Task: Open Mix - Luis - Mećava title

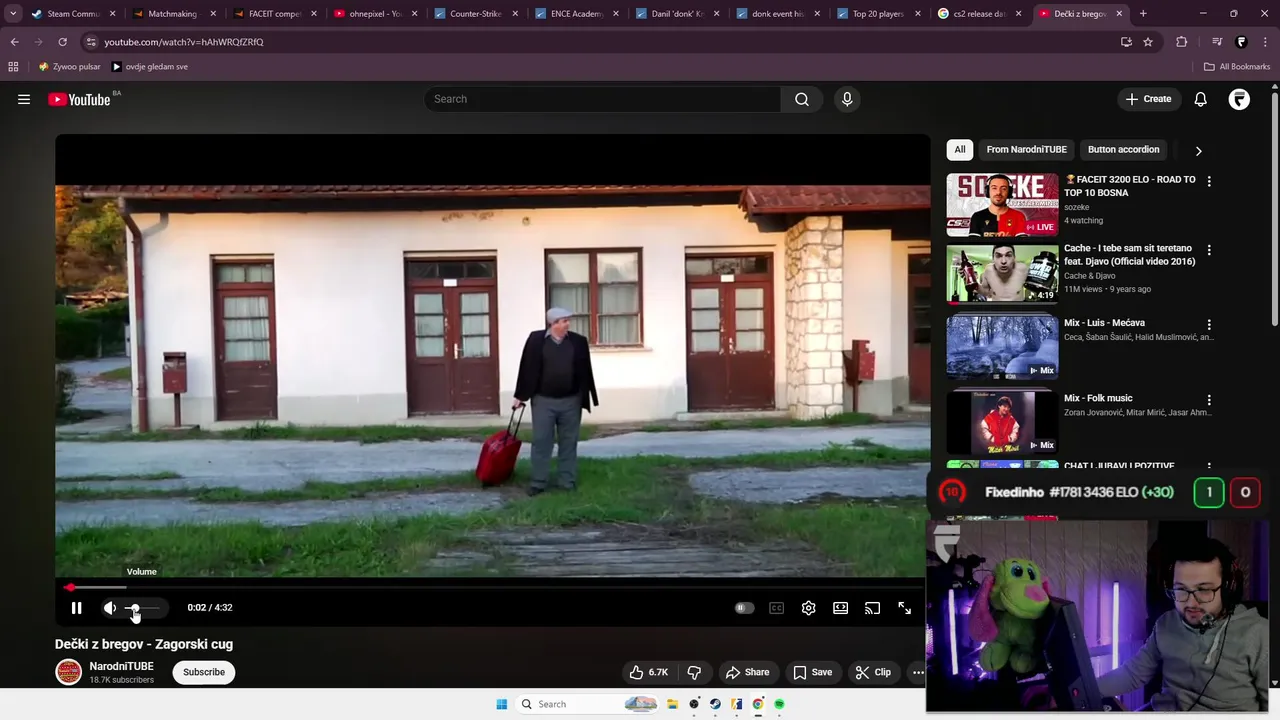Action: pyautogui.click(x=1104, y=323)
